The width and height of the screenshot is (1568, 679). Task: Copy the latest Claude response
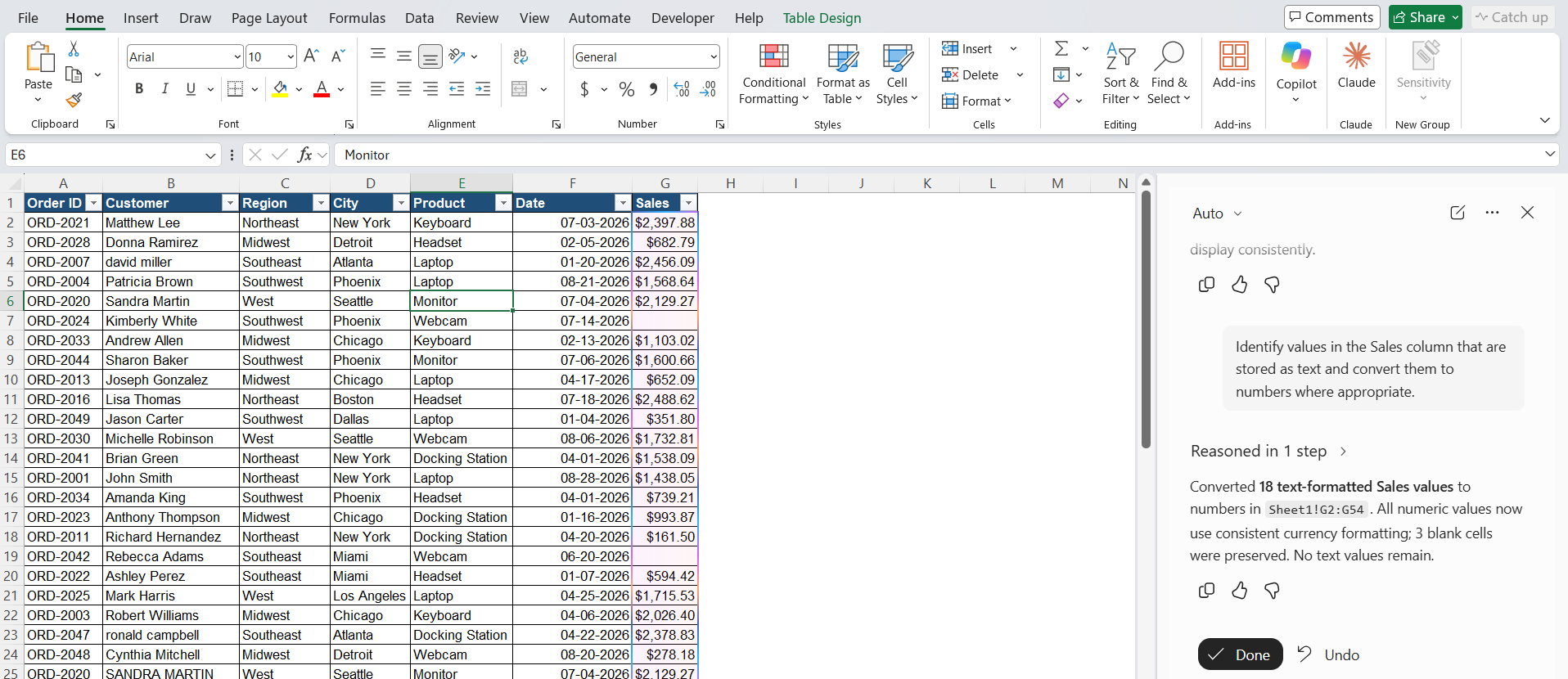coord(1206,591)
